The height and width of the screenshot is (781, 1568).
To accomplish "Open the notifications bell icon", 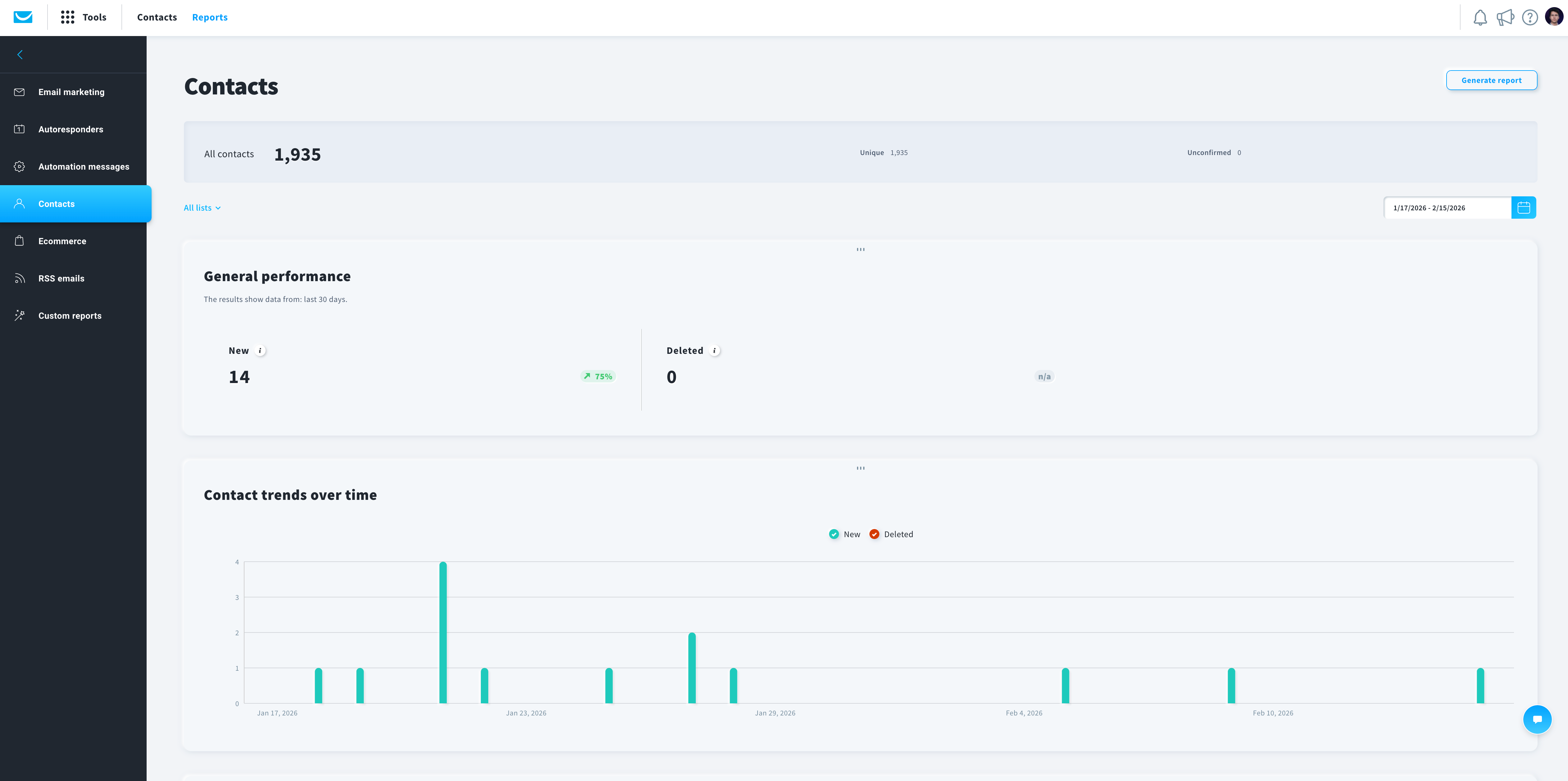I will pos(1480,18).
